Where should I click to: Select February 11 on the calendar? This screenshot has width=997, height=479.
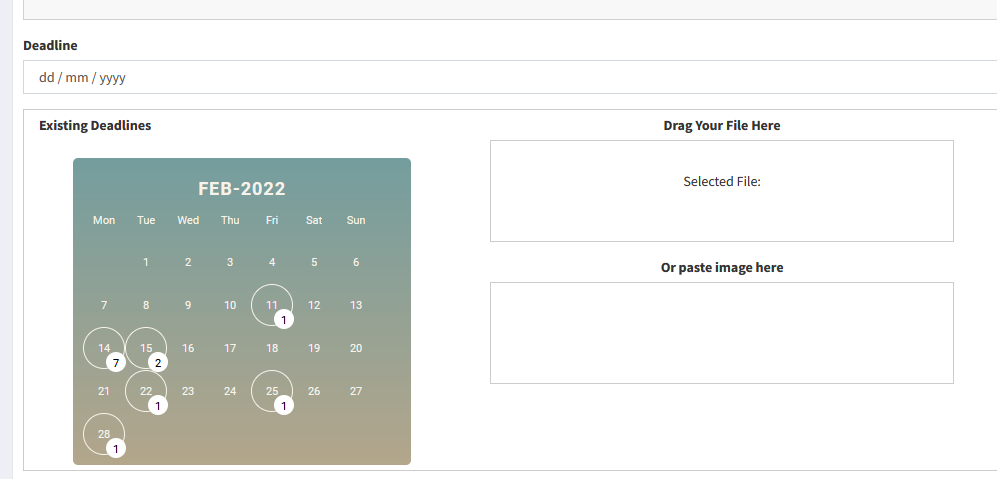[x=271, y=304]
